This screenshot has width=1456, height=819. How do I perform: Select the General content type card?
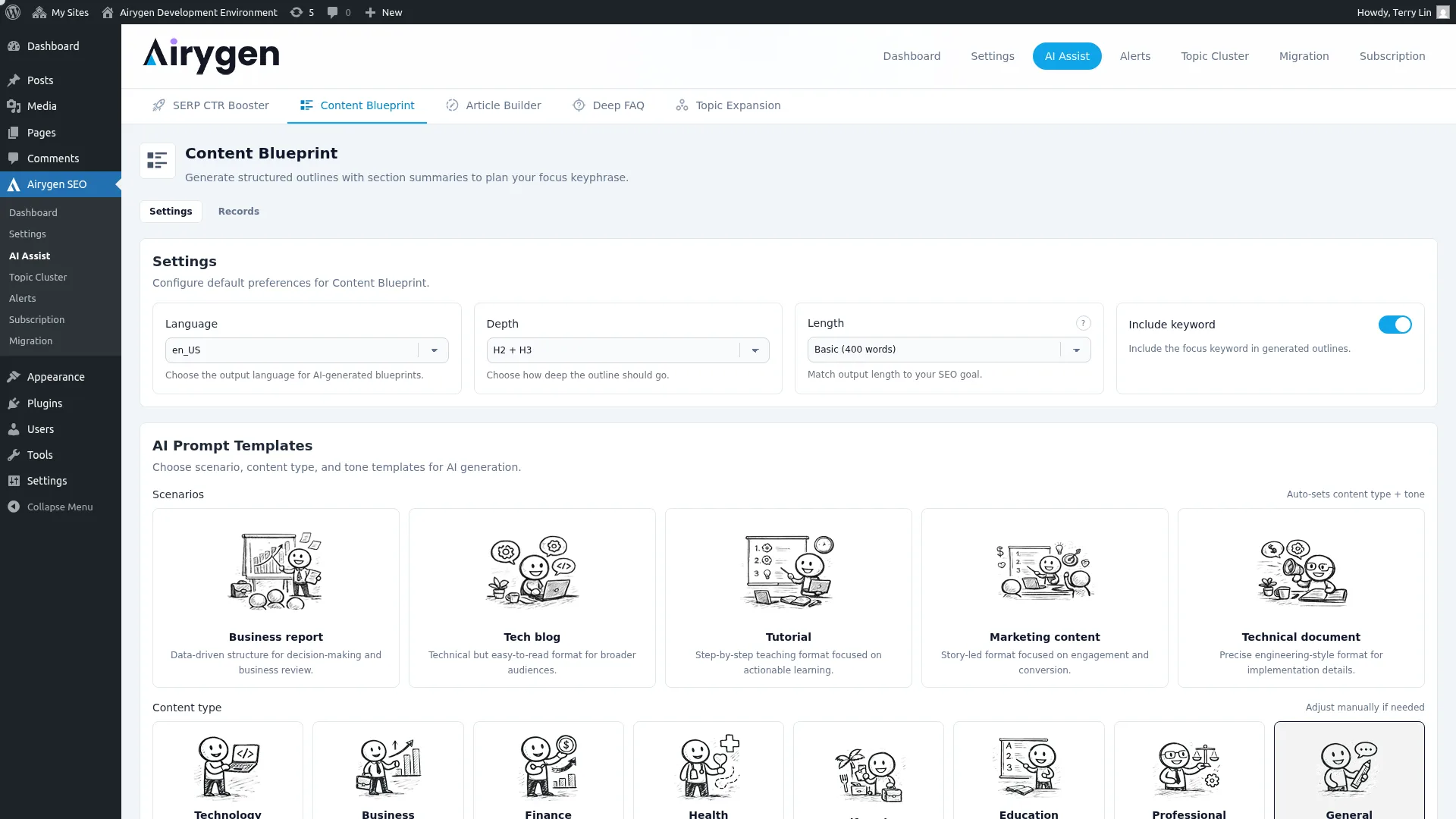1349,770
